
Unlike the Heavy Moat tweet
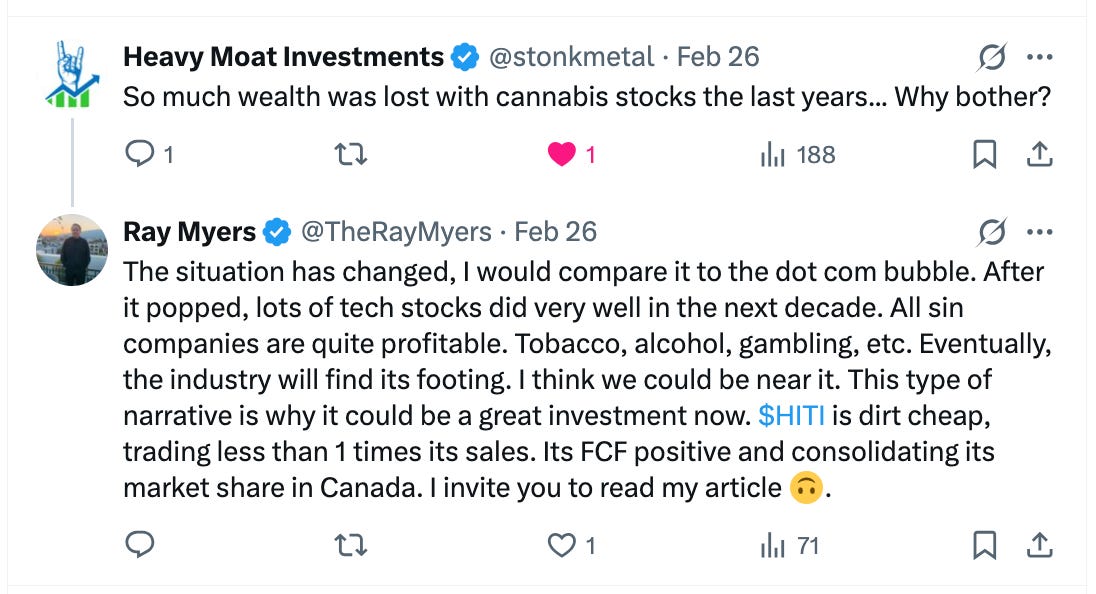click(562, 154)
